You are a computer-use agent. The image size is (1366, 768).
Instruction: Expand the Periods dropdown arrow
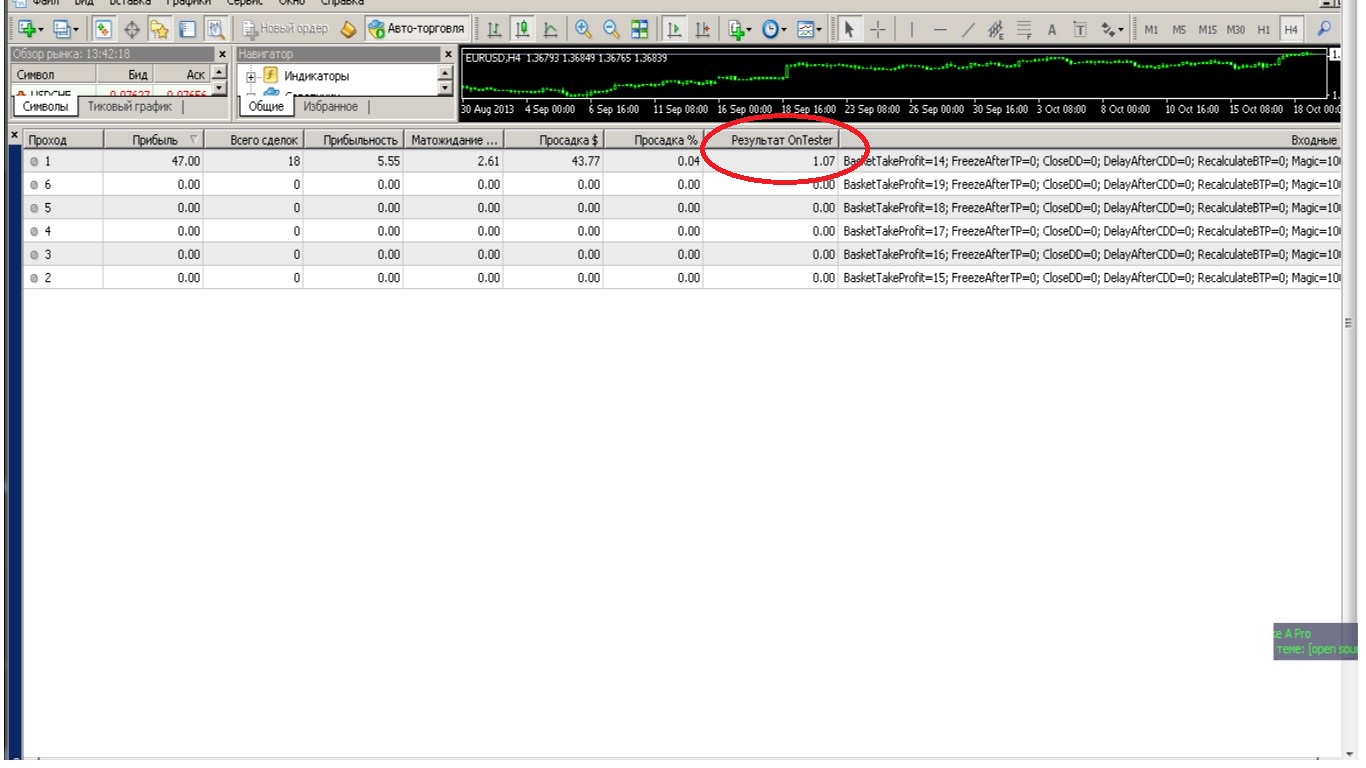[784, 29]
